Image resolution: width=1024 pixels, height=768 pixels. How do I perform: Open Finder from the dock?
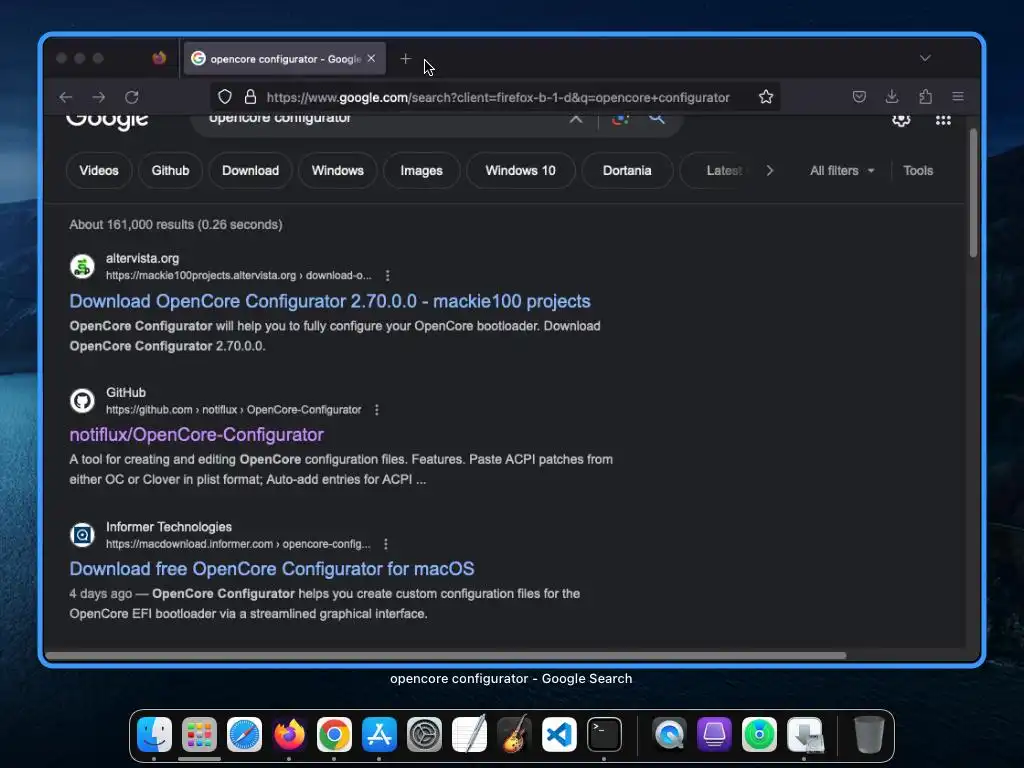click(154, 735)
